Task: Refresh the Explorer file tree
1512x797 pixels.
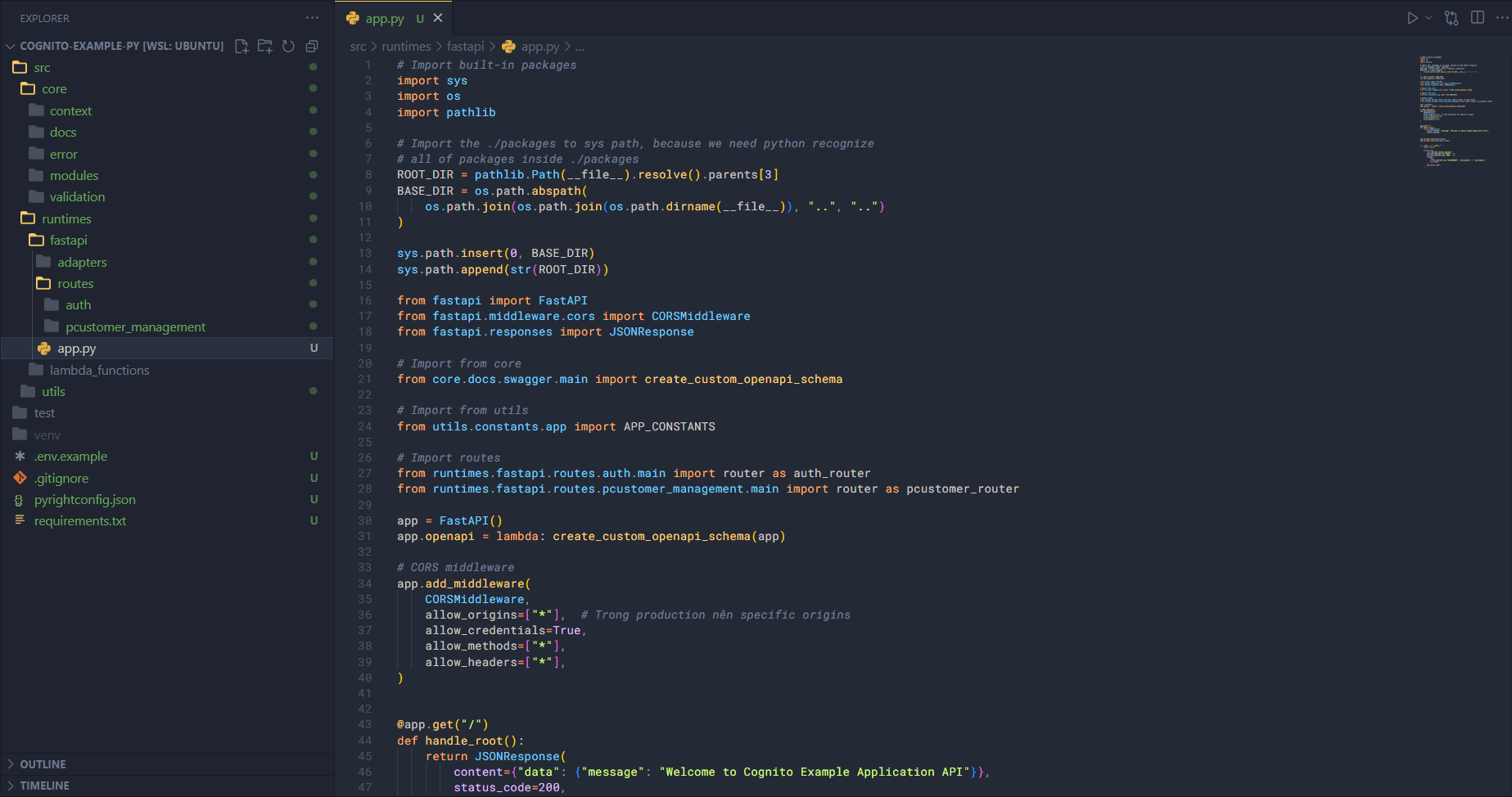Action: coord(288,46)
